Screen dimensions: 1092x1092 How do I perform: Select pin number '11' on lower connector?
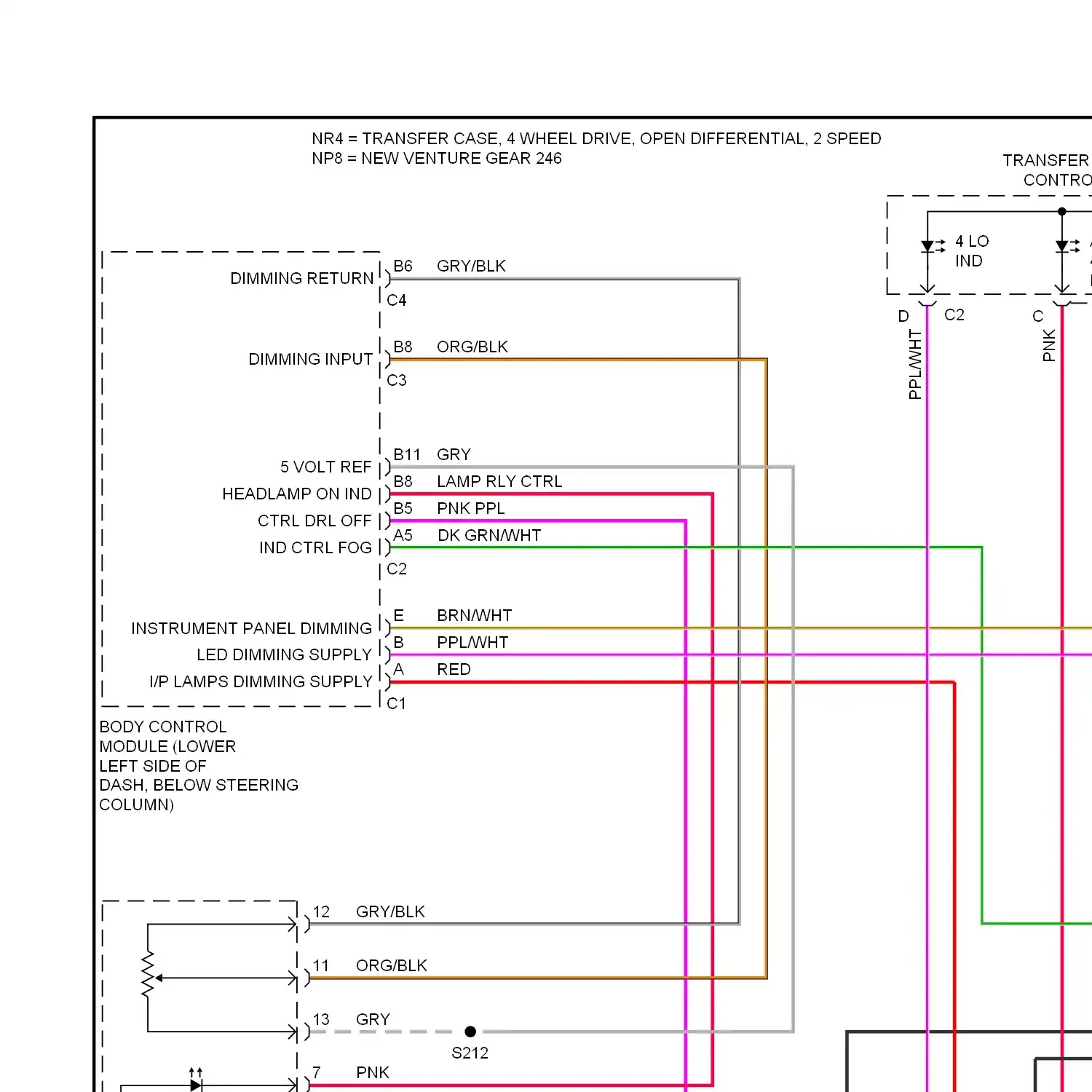click(321, 965)
